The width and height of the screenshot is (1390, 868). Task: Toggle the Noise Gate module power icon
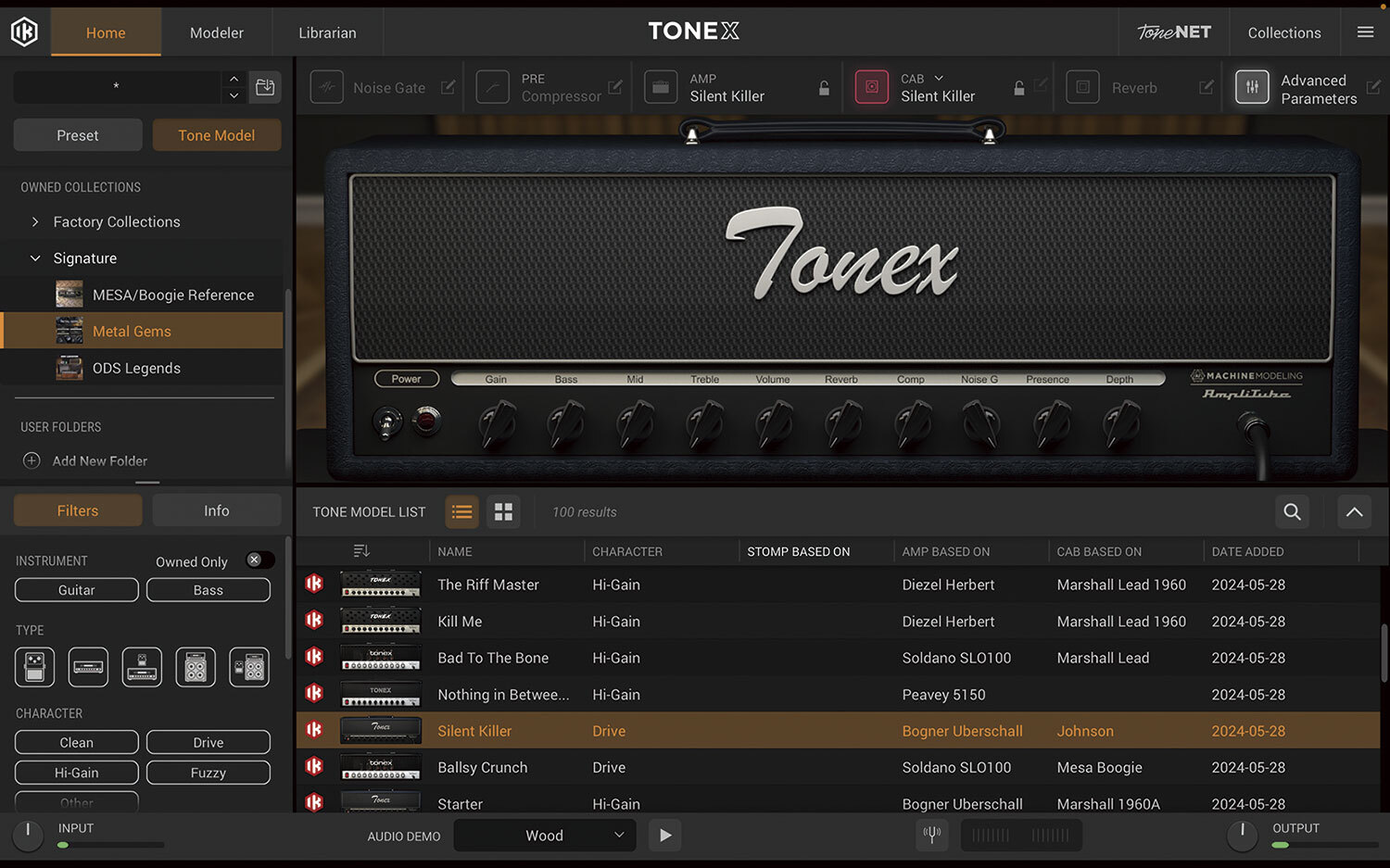tap(326, 87)
